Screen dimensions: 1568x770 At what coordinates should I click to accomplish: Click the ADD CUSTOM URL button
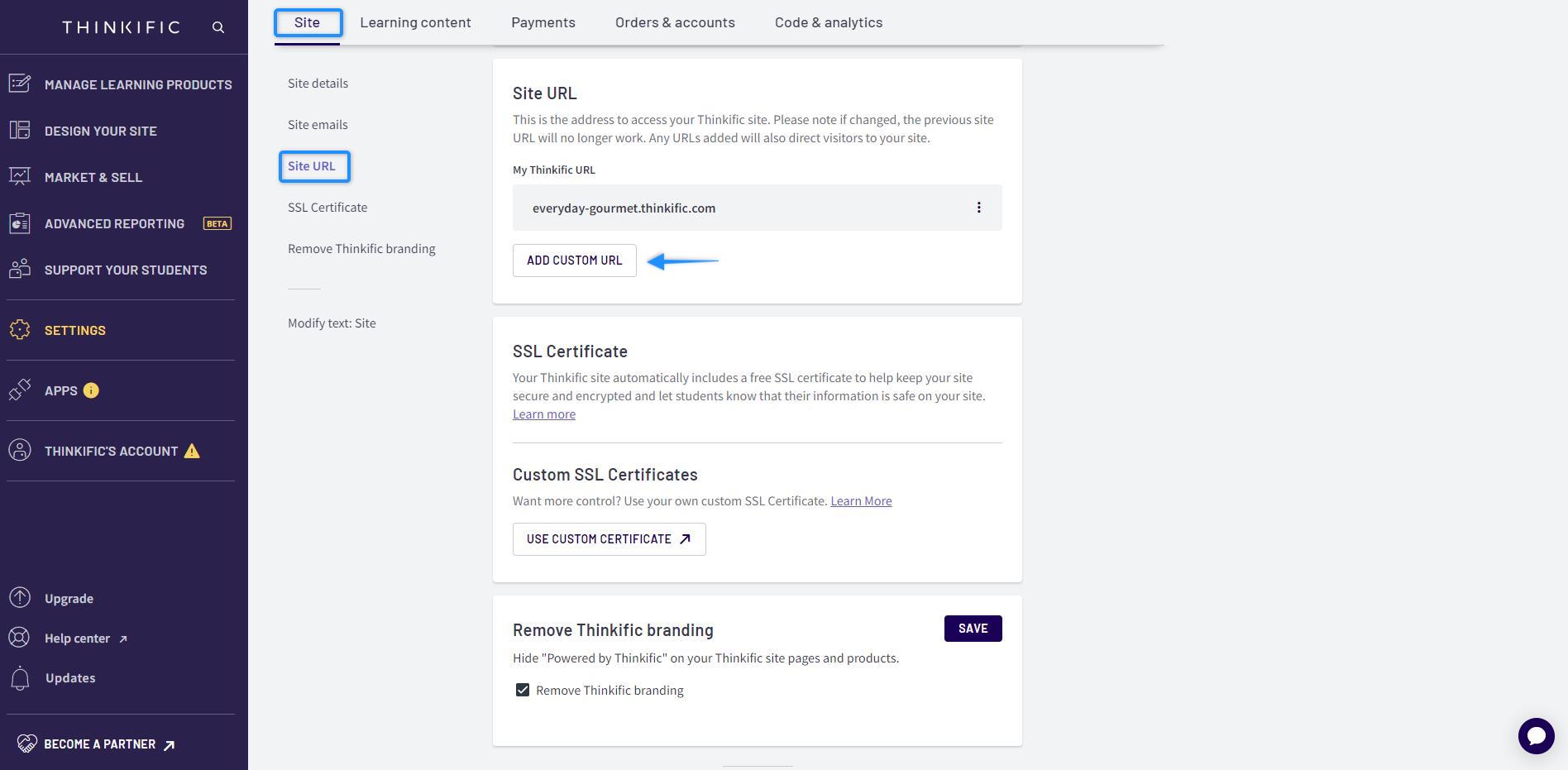tap(574, 260)
